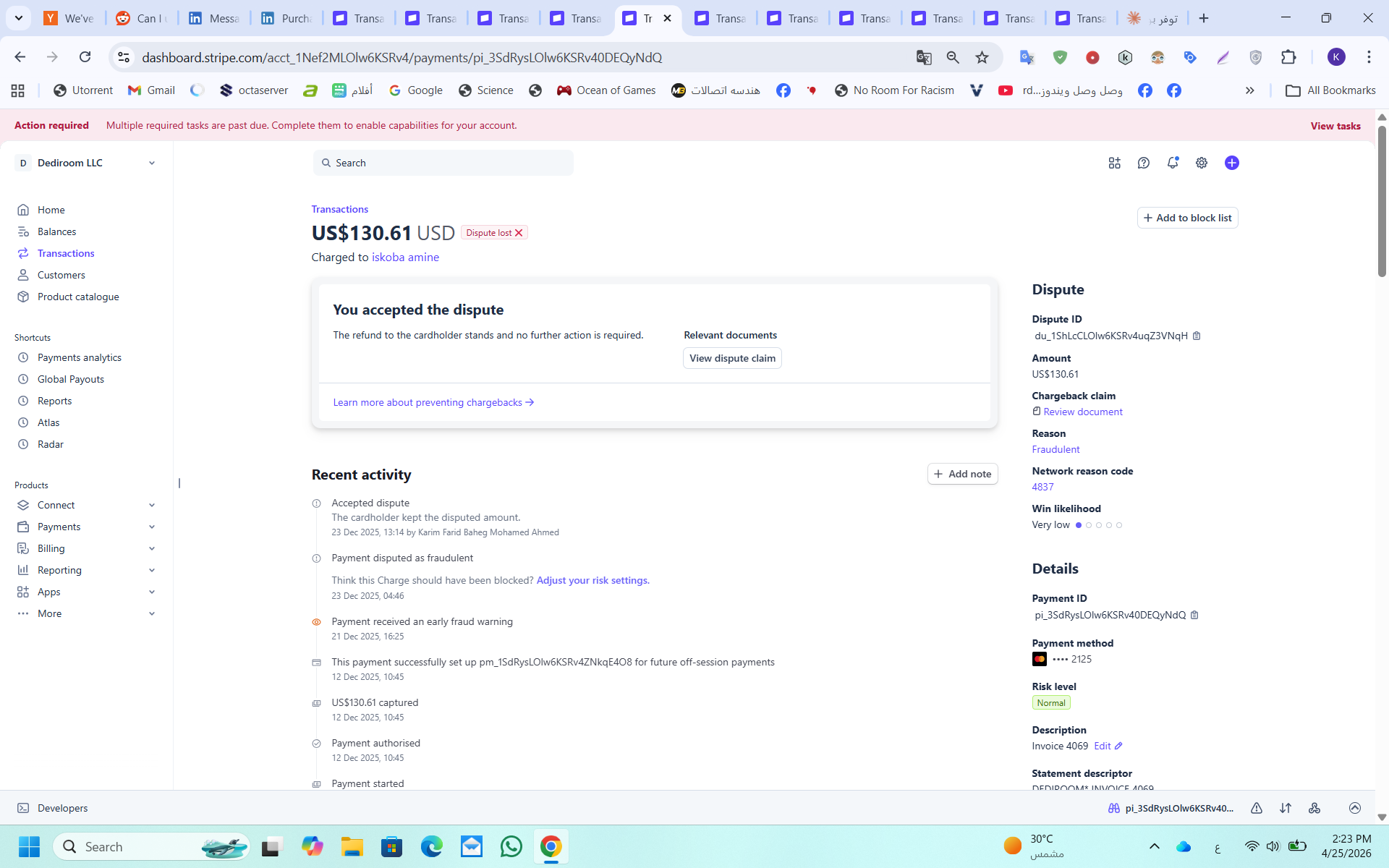This screenshot has height=868, width=1389.
Task: Click Add to block list button
Action: [x=1187, y=218]
